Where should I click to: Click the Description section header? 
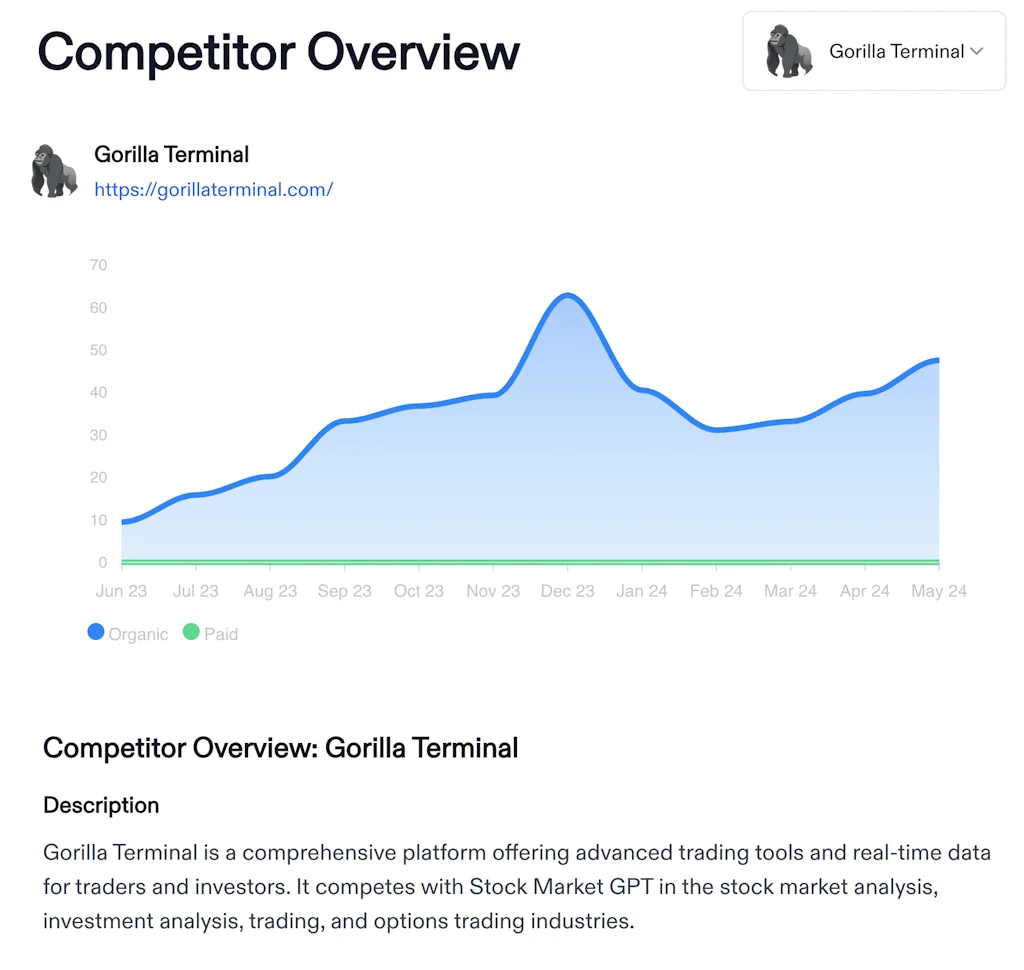[x=101, y=805]
